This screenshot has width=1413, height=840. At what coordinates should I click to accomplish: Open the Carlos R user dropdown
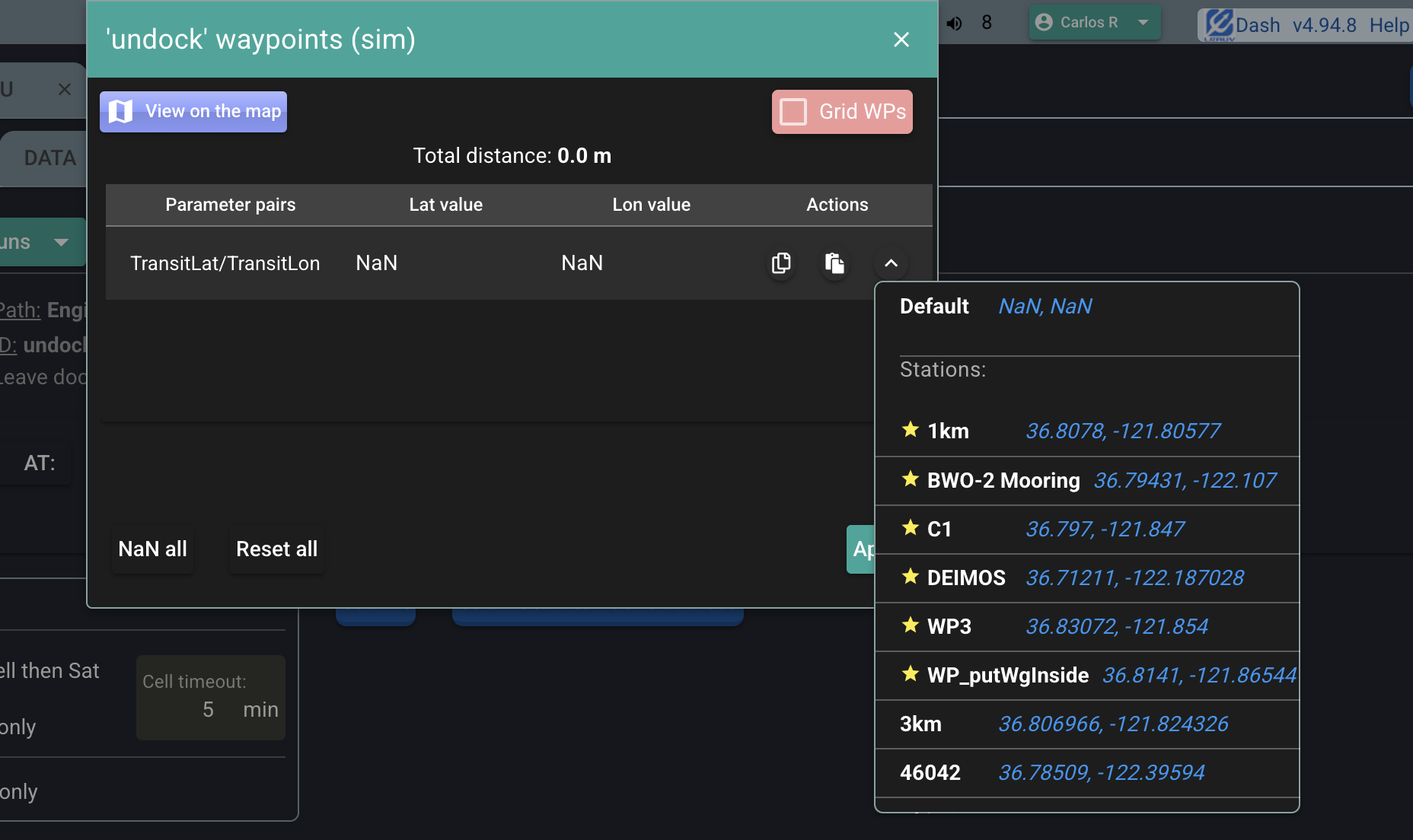point(1095,23)
